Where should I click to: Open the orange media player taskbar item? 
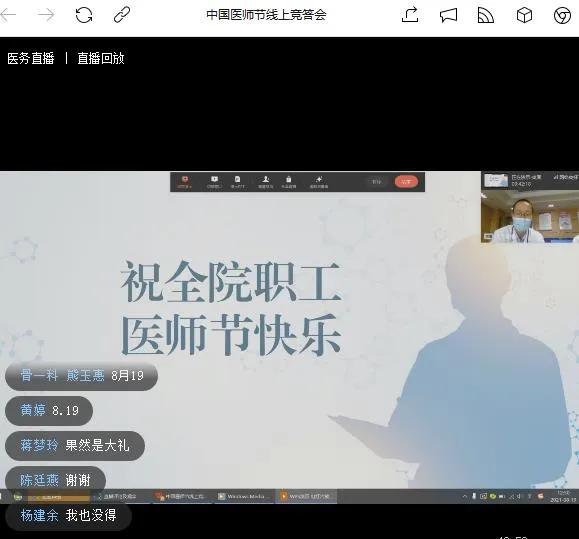tap(307, 497)
